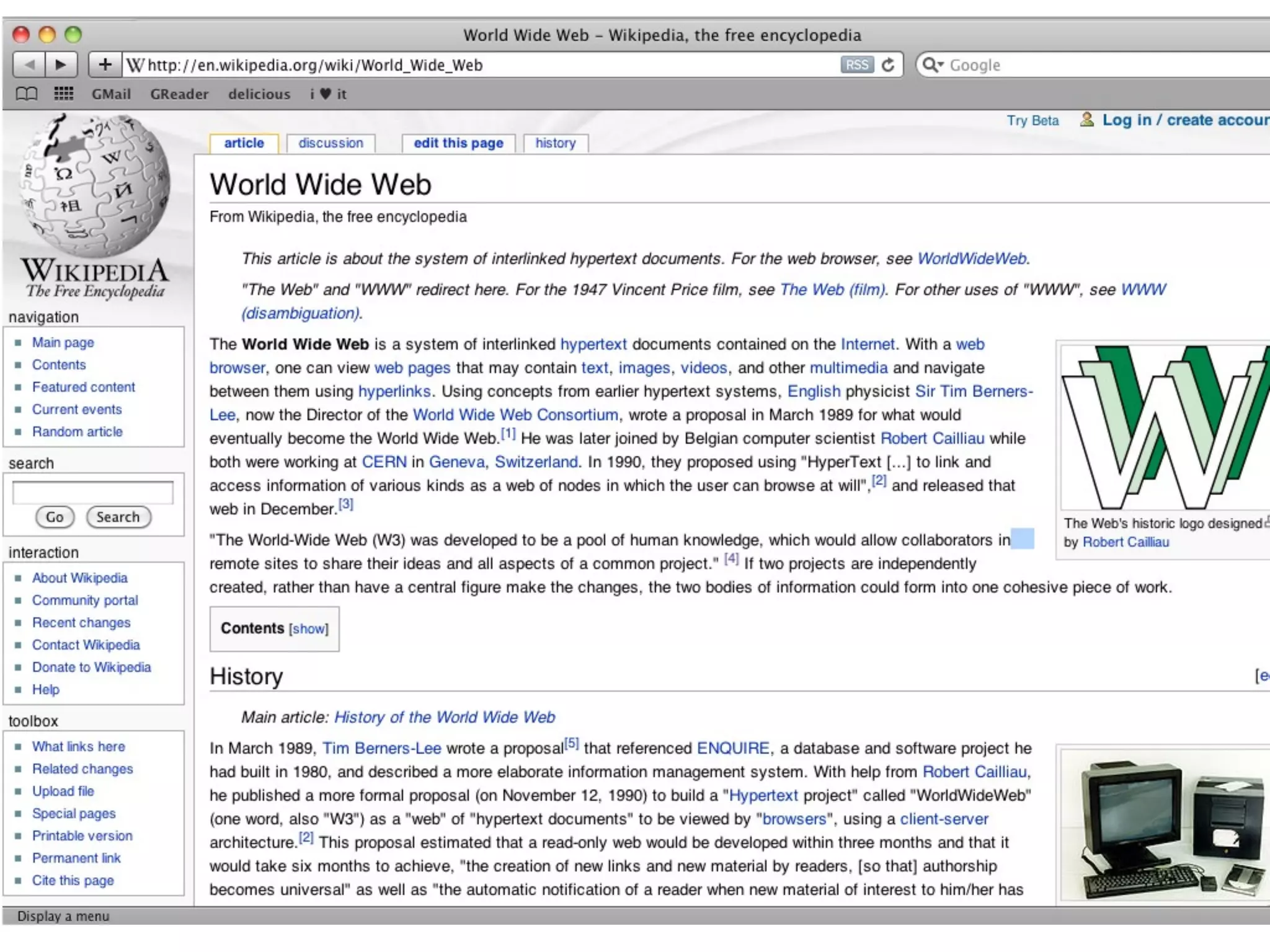Viewport: 1270px width, 952px height.
Task: Show the Contents table
Action: tap(308, 629)
